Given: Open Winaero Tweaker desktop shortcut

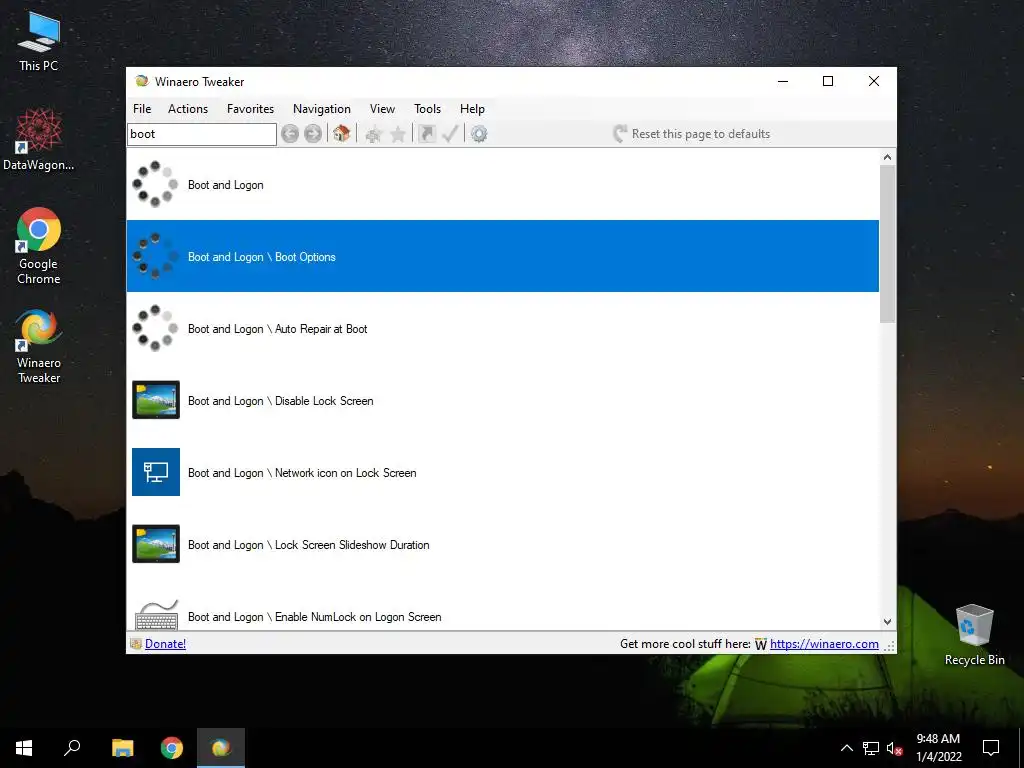Looking at the screenshot, I should [39, 346].
